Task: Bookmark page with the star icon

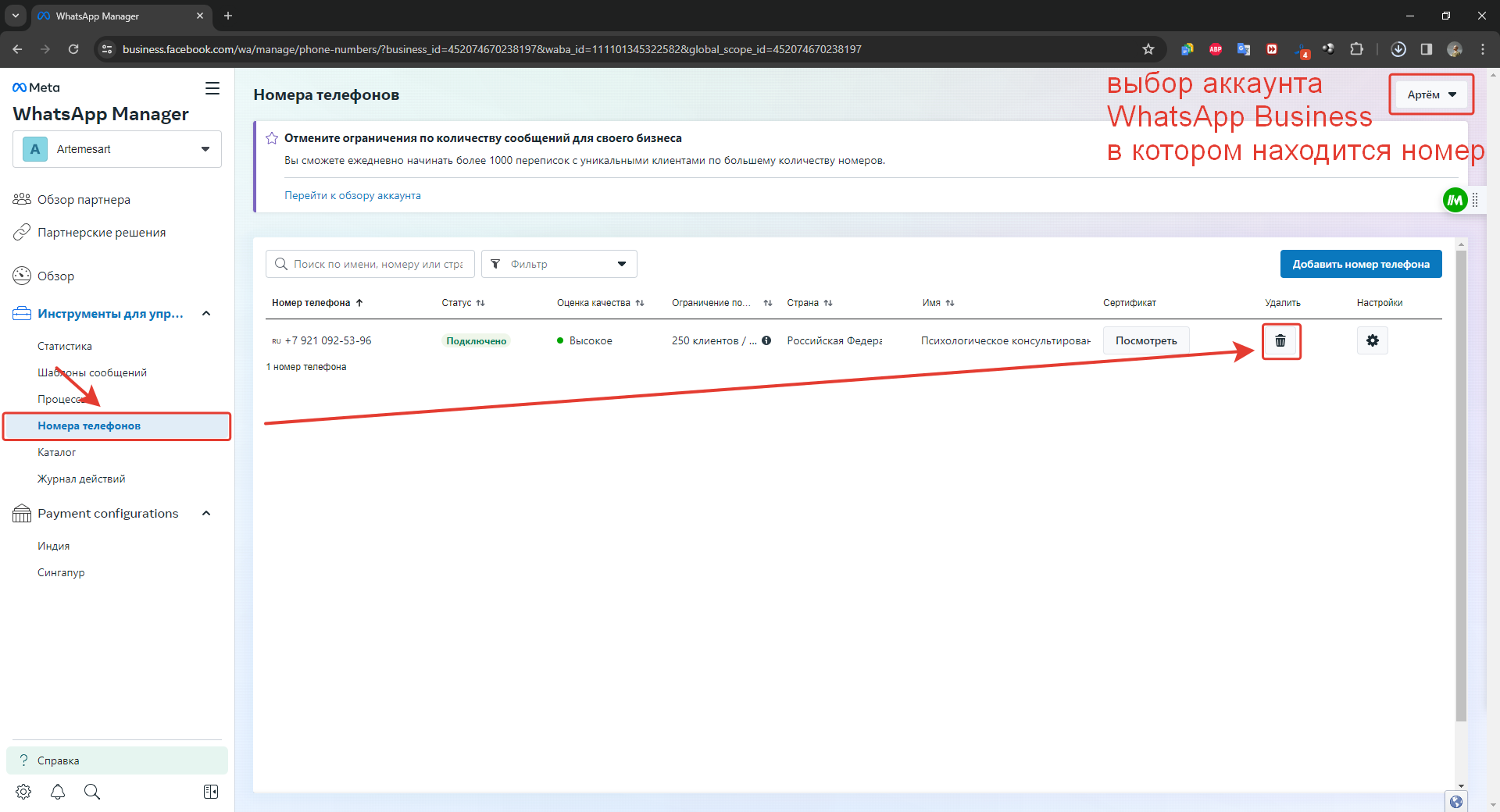Action: (1148, 49)
